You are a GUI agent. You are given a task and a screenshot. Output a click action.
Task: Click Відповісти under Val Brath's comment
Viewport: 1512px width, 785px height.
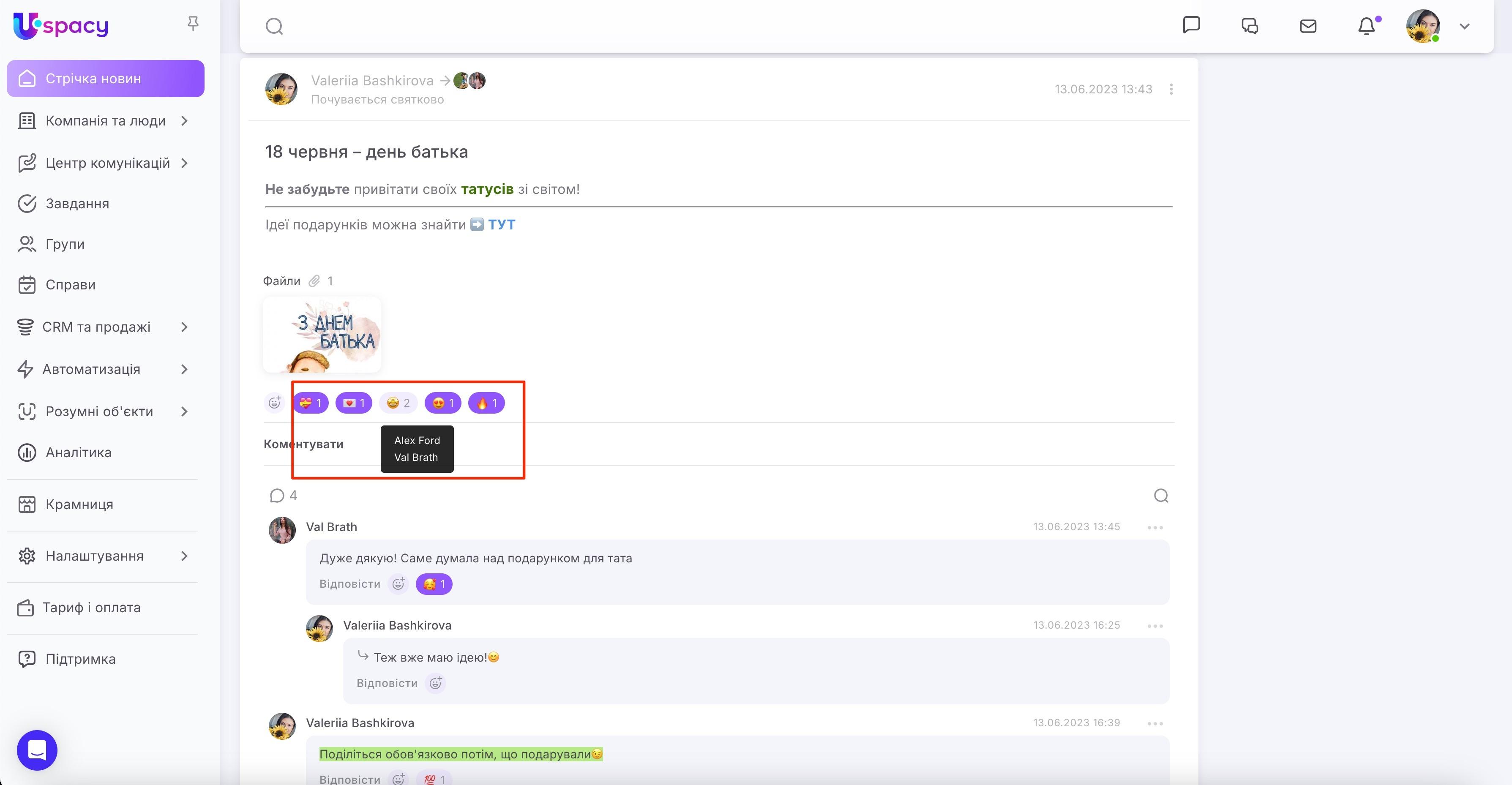pyautogui.click(x=349, y=584)
